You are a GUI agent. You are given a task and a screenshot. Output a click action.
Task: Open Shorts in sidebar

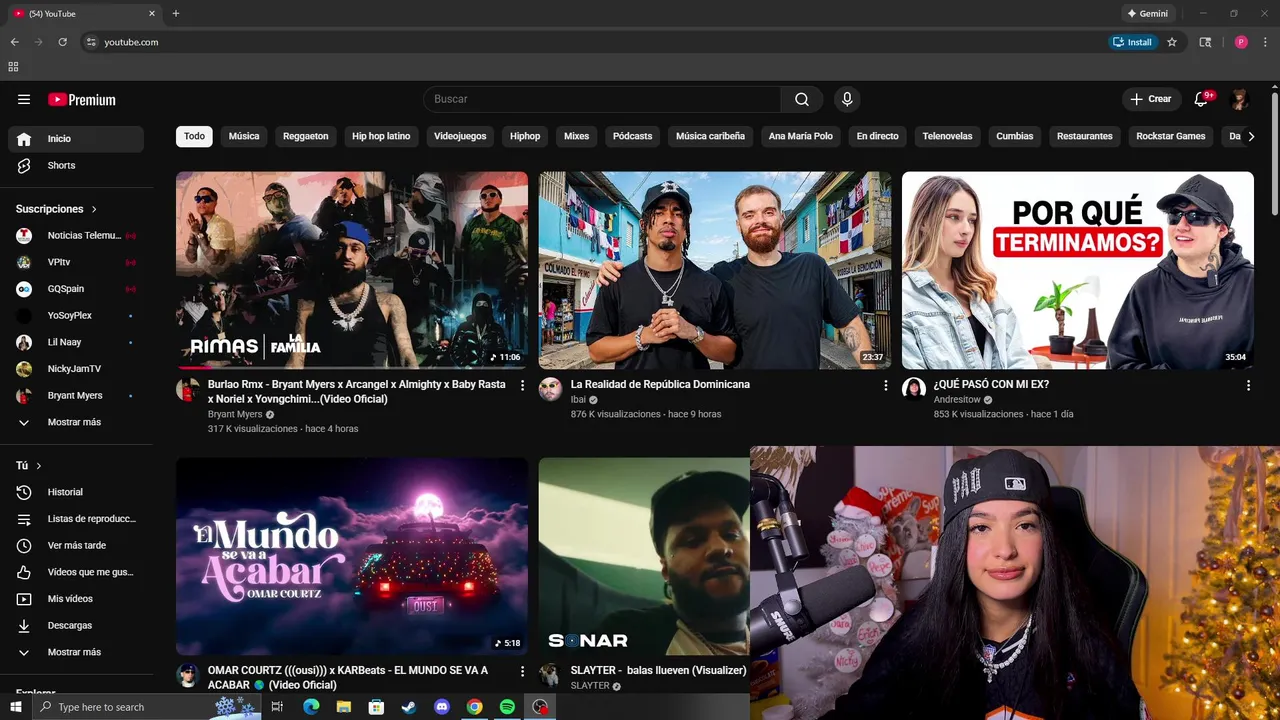(76, 165)
